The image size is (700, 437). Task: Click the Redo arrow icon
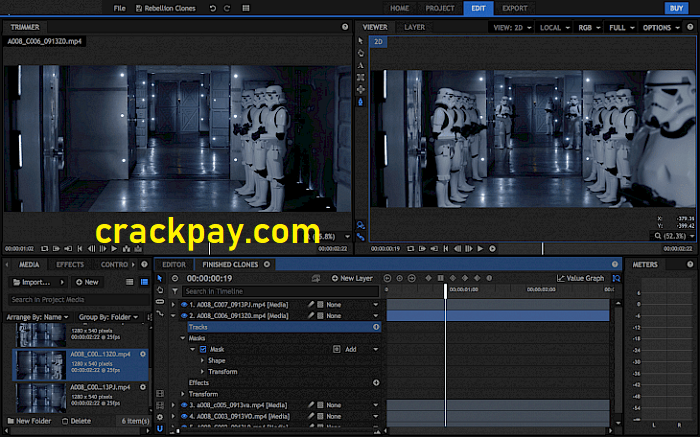click(x=227, y=8)
